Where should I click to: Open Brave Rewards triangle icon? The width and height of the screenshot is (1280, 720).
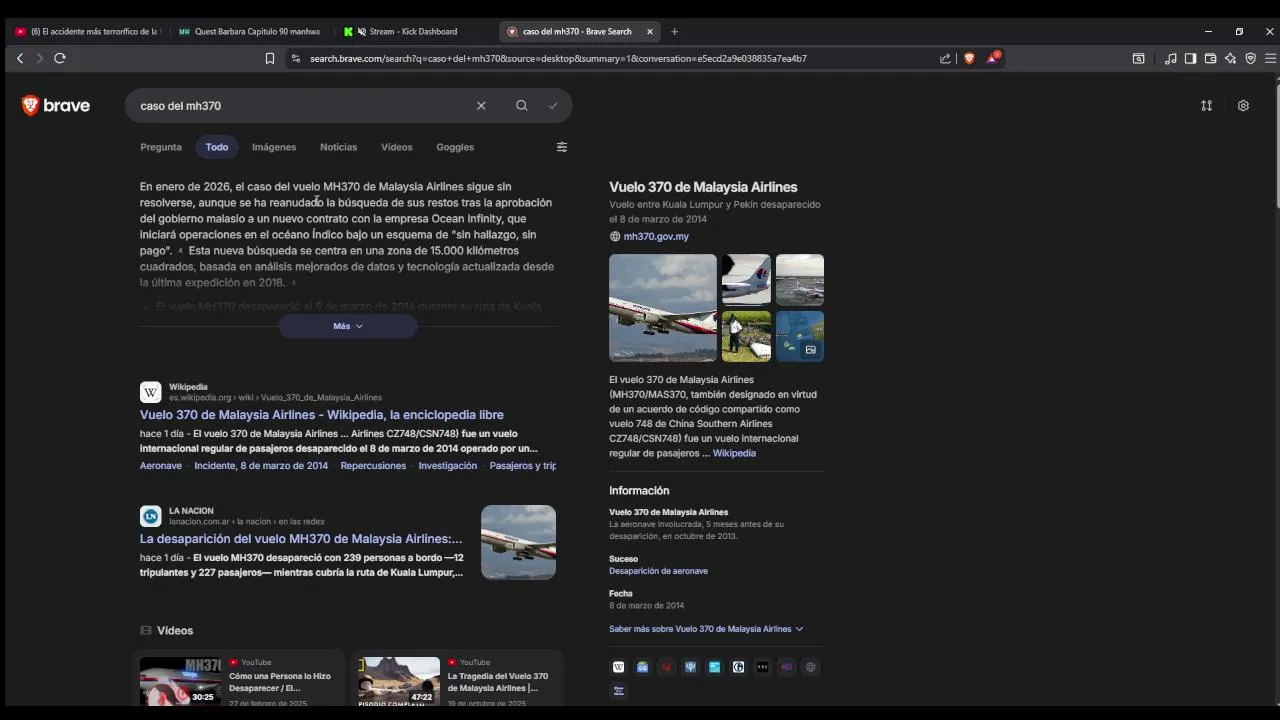(993, 58)
